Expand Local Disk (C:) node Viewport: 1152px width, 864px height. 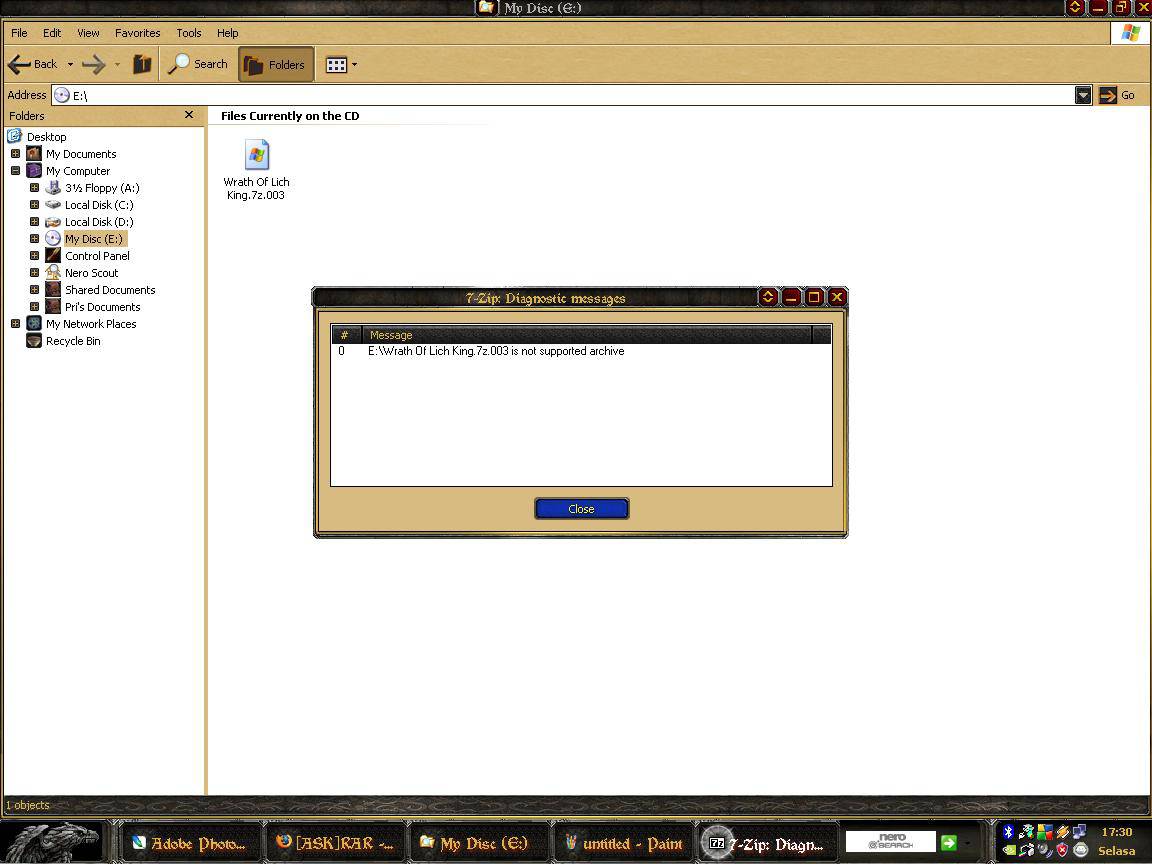(x=34, y=204)
